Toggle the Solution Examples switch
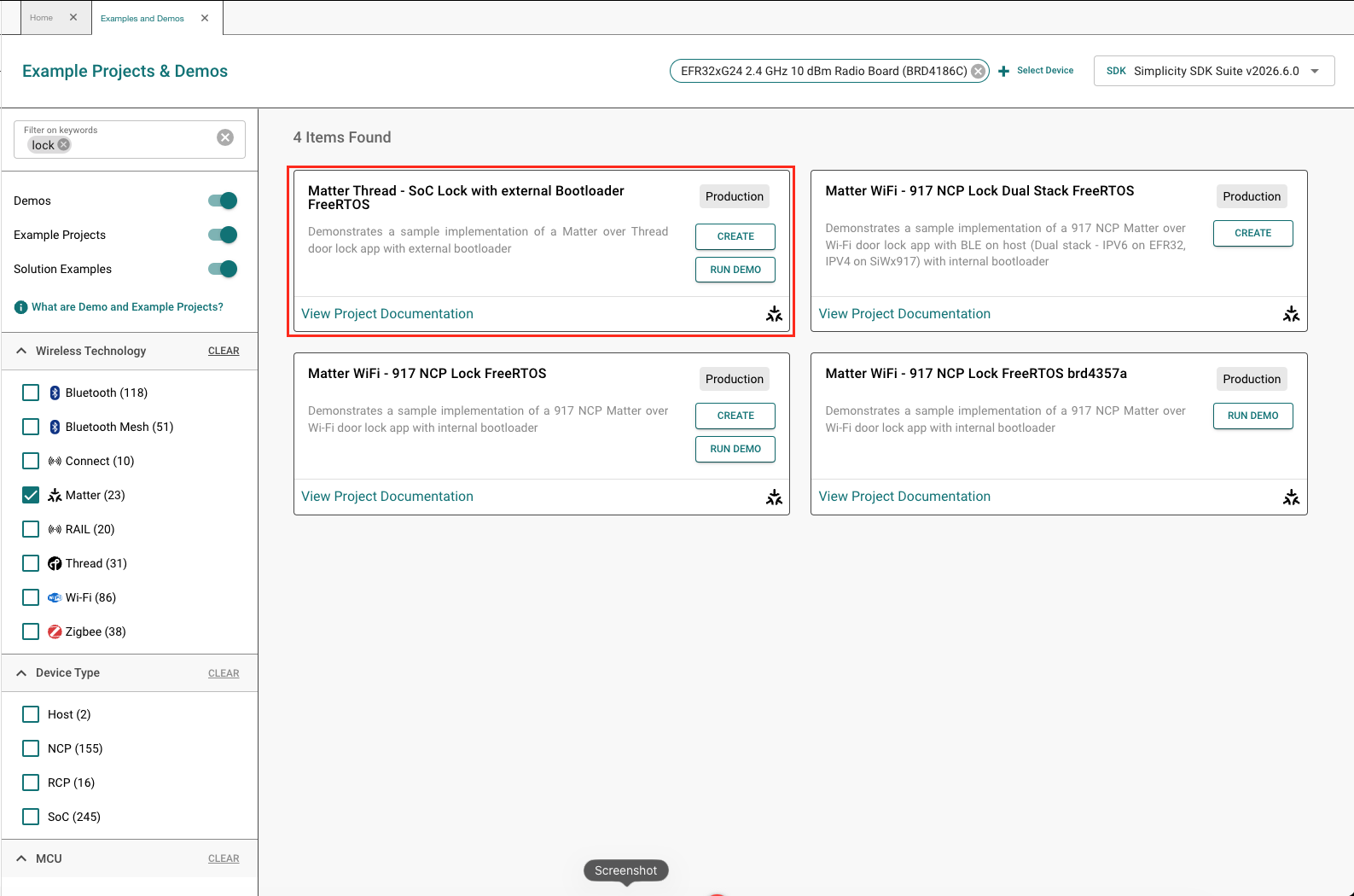The height and width of the screenshot is (896, 1354). (x=223, y=269)
